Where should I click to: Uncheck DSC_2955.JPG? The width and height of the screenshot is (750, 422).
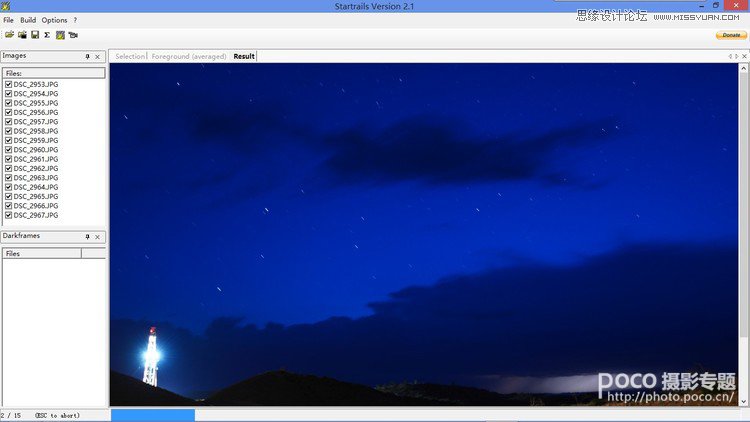coord(8,103)
